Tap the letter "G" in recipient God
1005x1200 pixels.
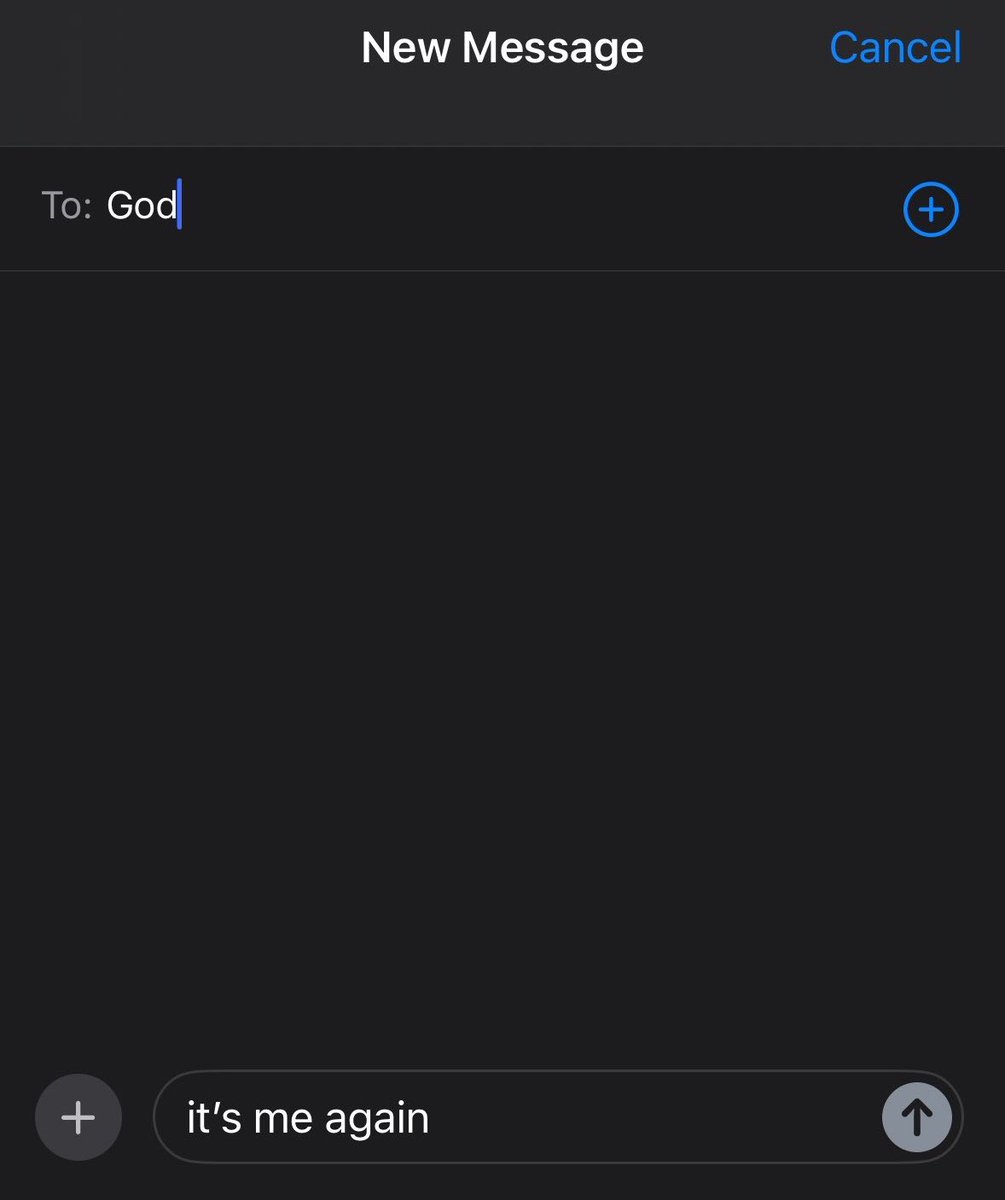click(x=120, y=205)
